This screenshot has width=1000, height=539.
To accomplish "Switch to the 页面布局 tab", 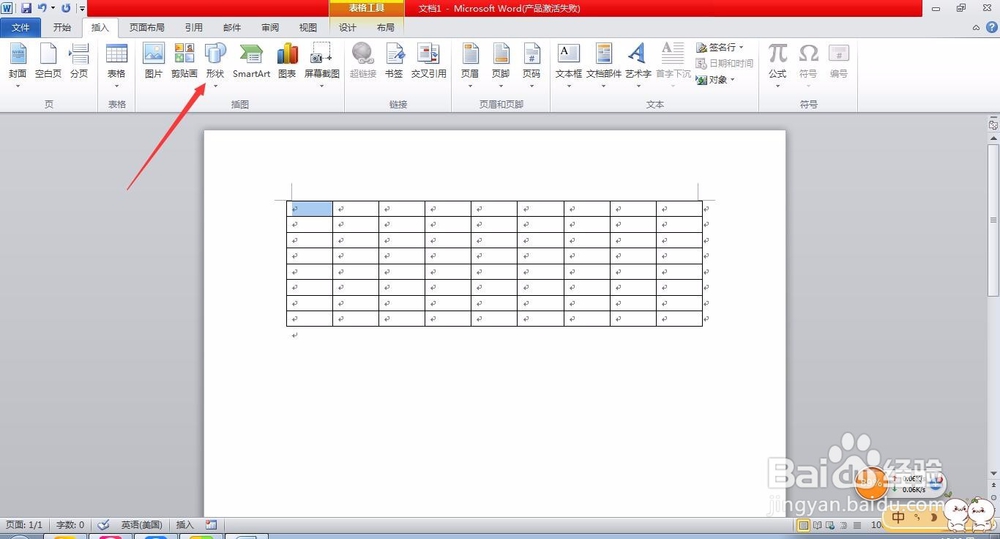I will (147, 27).
